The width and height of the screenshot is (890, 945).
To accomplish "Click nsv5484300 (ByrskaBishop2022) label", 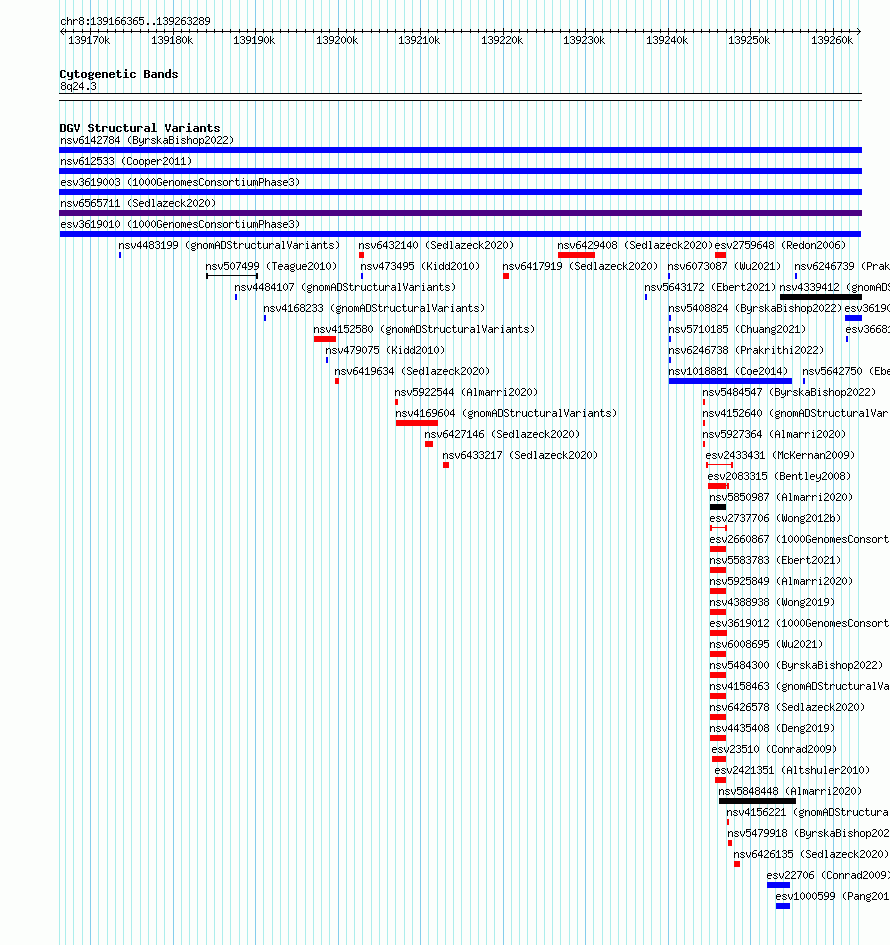I will pyautogui.click(x=797, y=665).
